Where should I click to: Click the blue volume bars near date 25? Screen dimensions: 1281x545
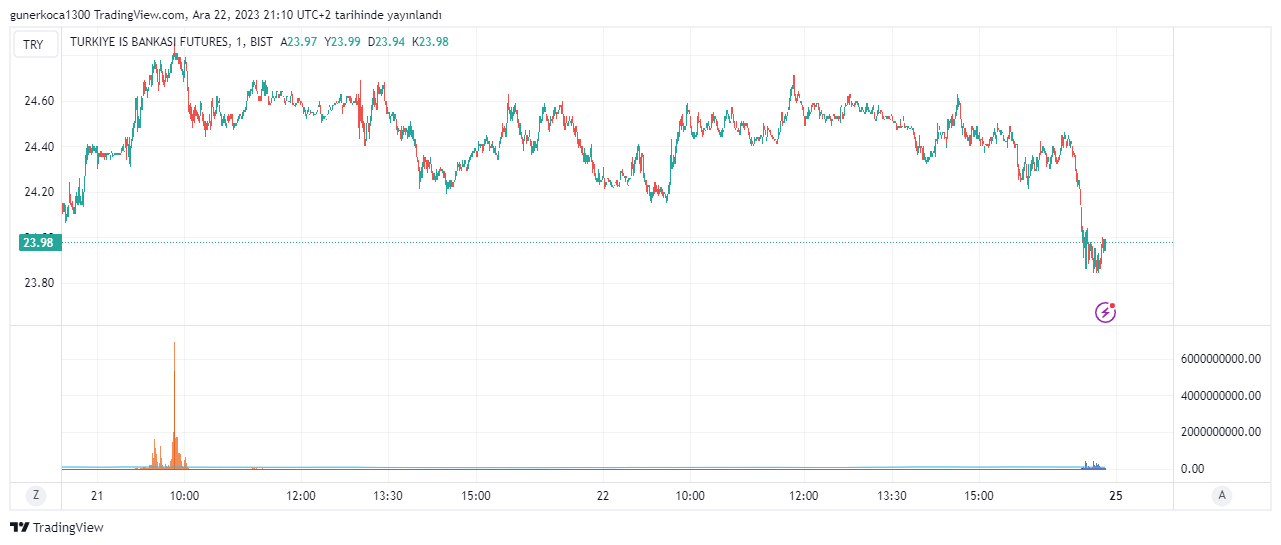pyautogui.click(x=1093, y=466)
